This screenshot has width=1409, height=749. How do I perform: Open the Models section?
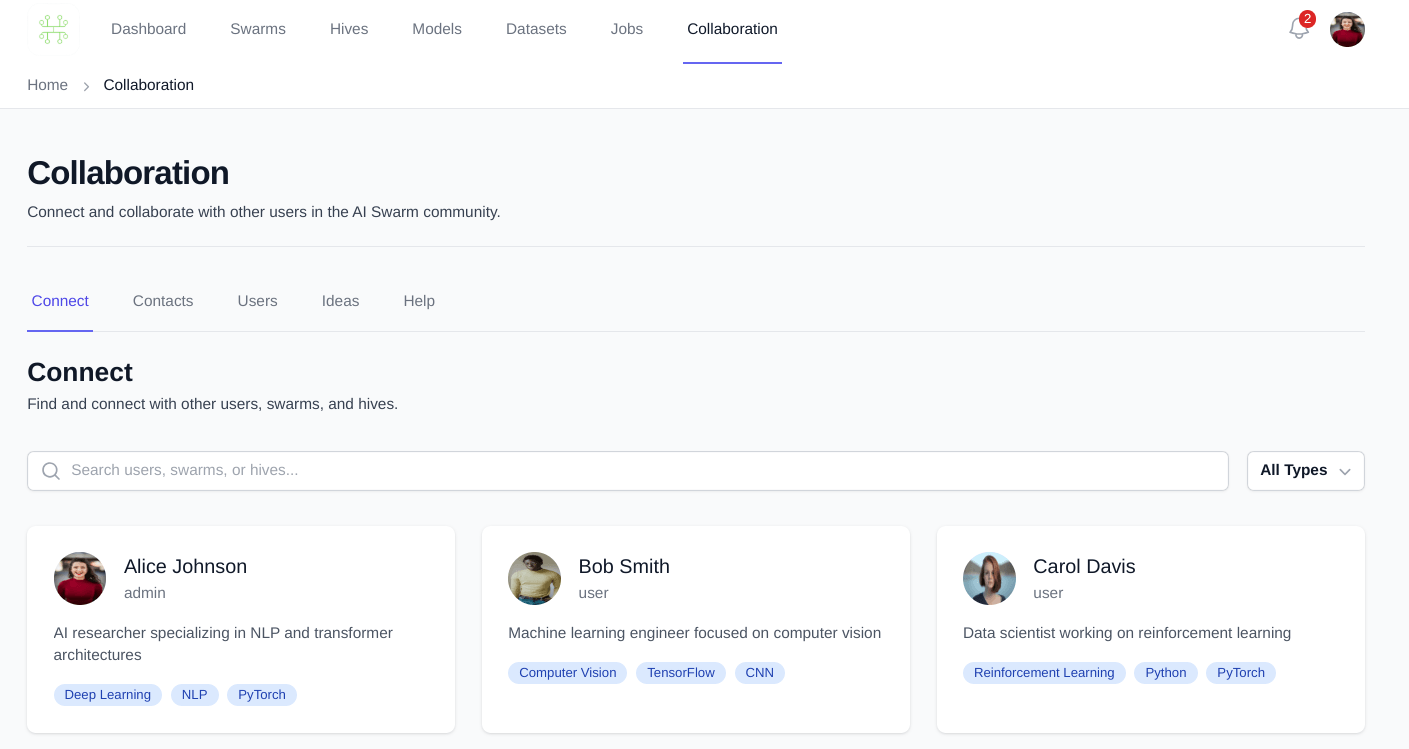[437, 29]
